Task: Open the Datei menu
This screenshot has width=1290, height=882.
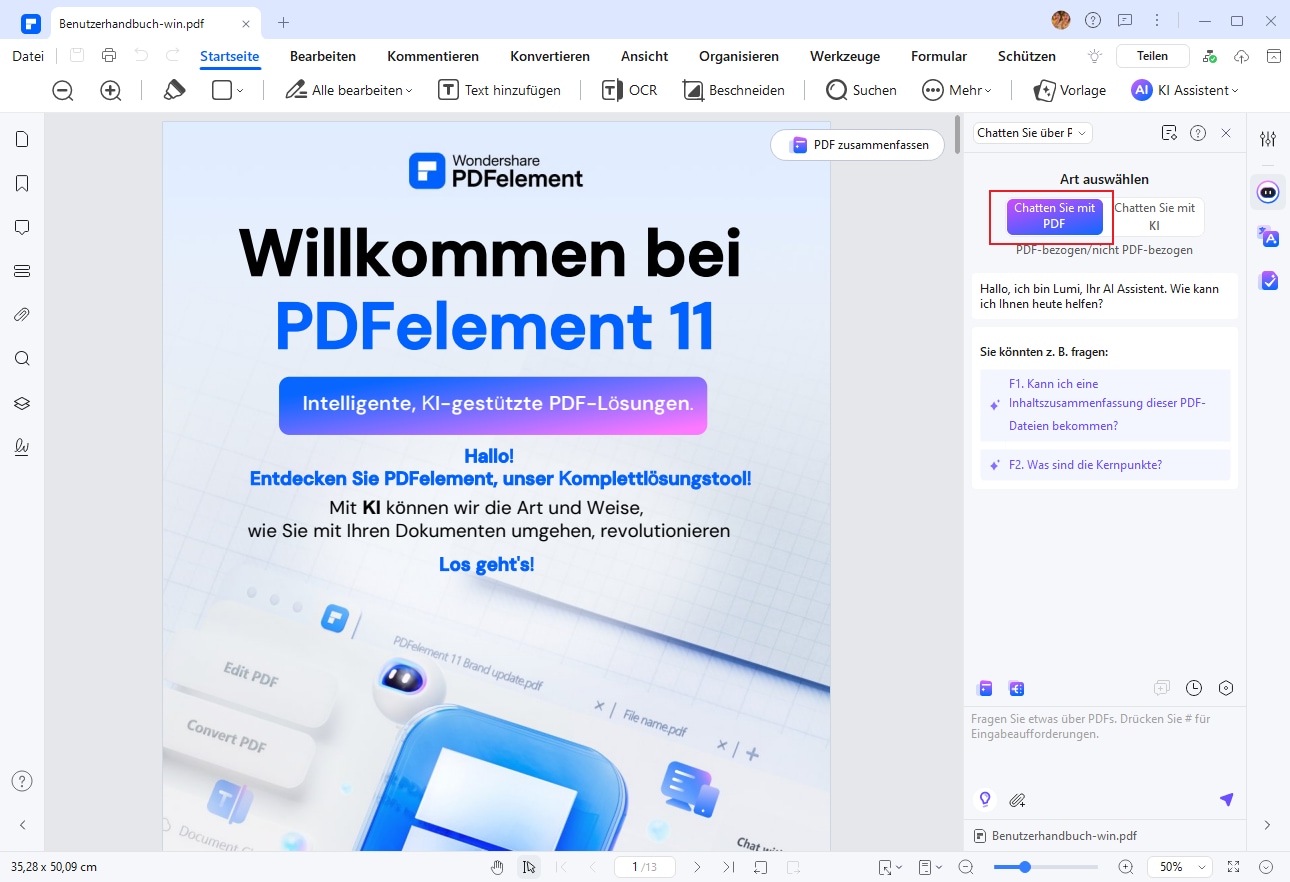Action: coord(28,56)
